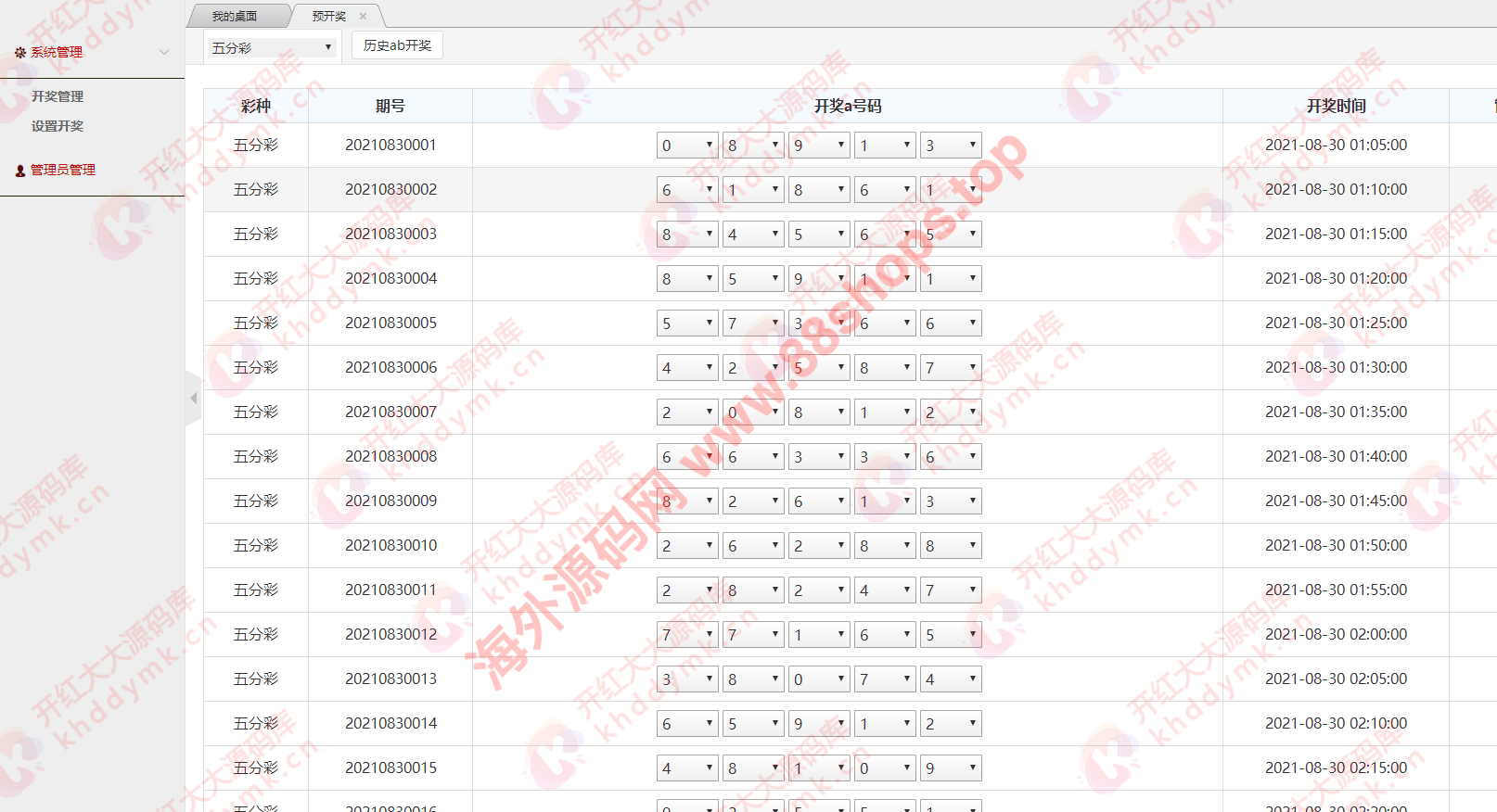Open fifth number dropdown for period 20210830015
Screen dimensions: 1497x812
(951, 768)
